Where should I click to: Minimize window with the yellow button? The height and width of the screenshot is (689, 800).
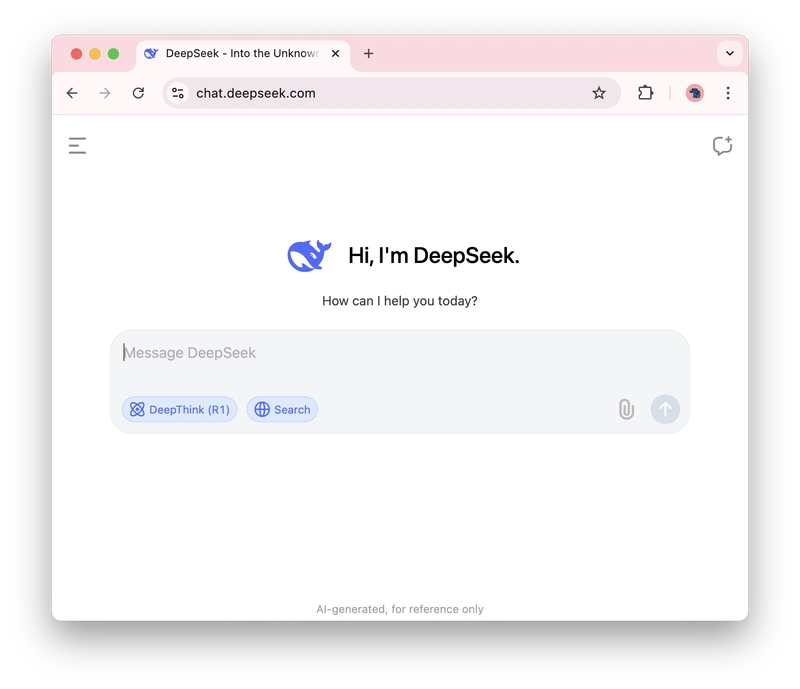click(95, 54)
